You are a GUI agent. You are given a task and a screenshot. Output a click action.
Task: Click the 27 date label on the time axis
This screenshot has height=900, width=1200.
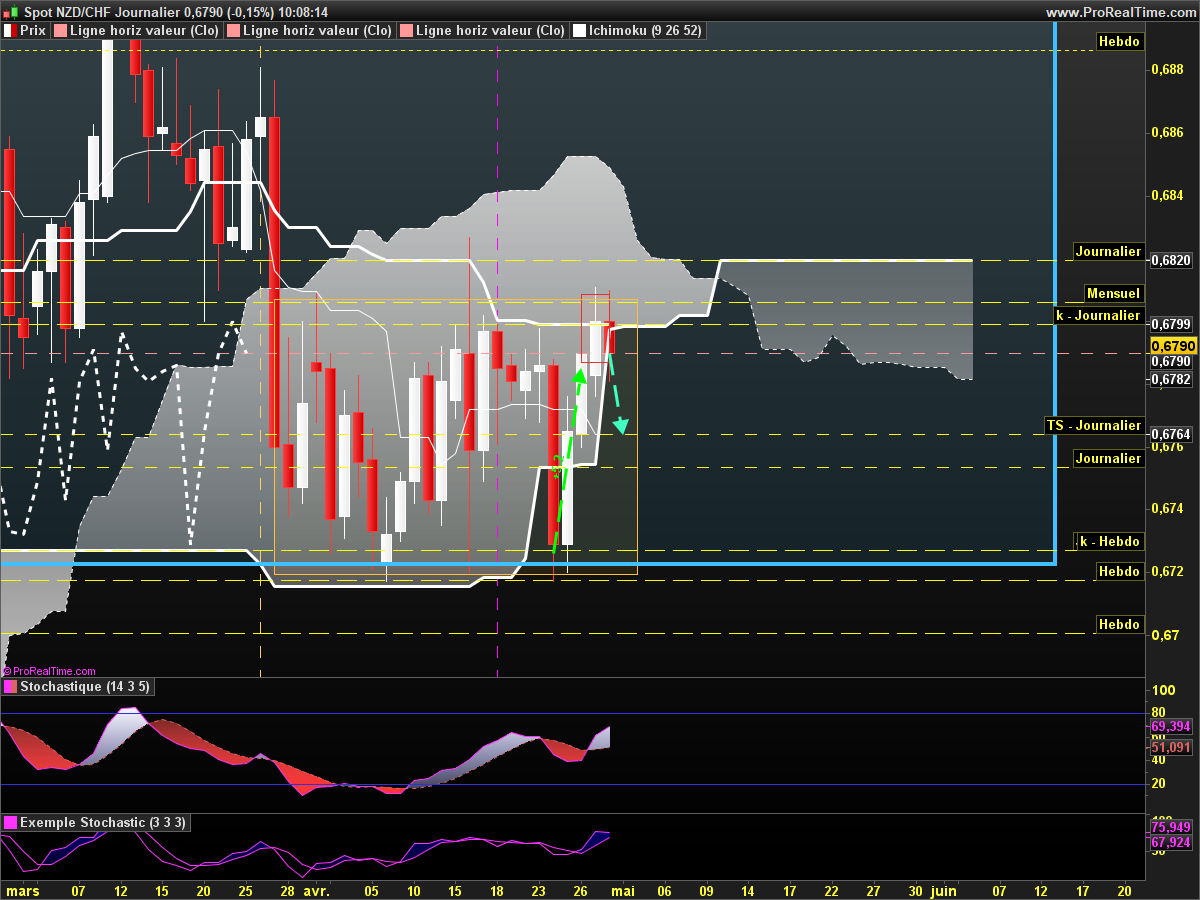point(873,890)
